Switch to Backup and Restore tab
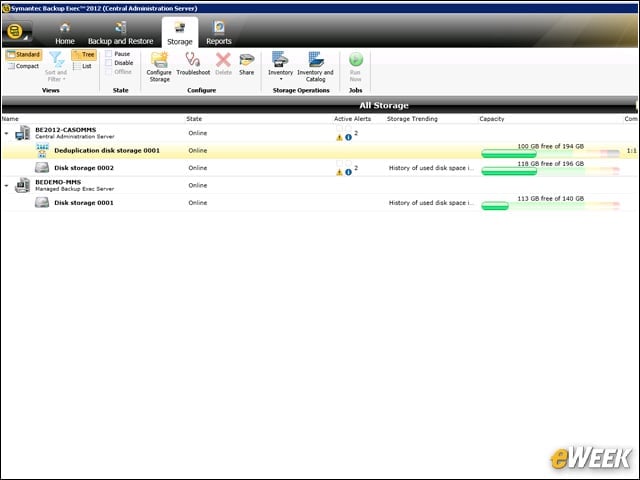 tap(120, 33)
